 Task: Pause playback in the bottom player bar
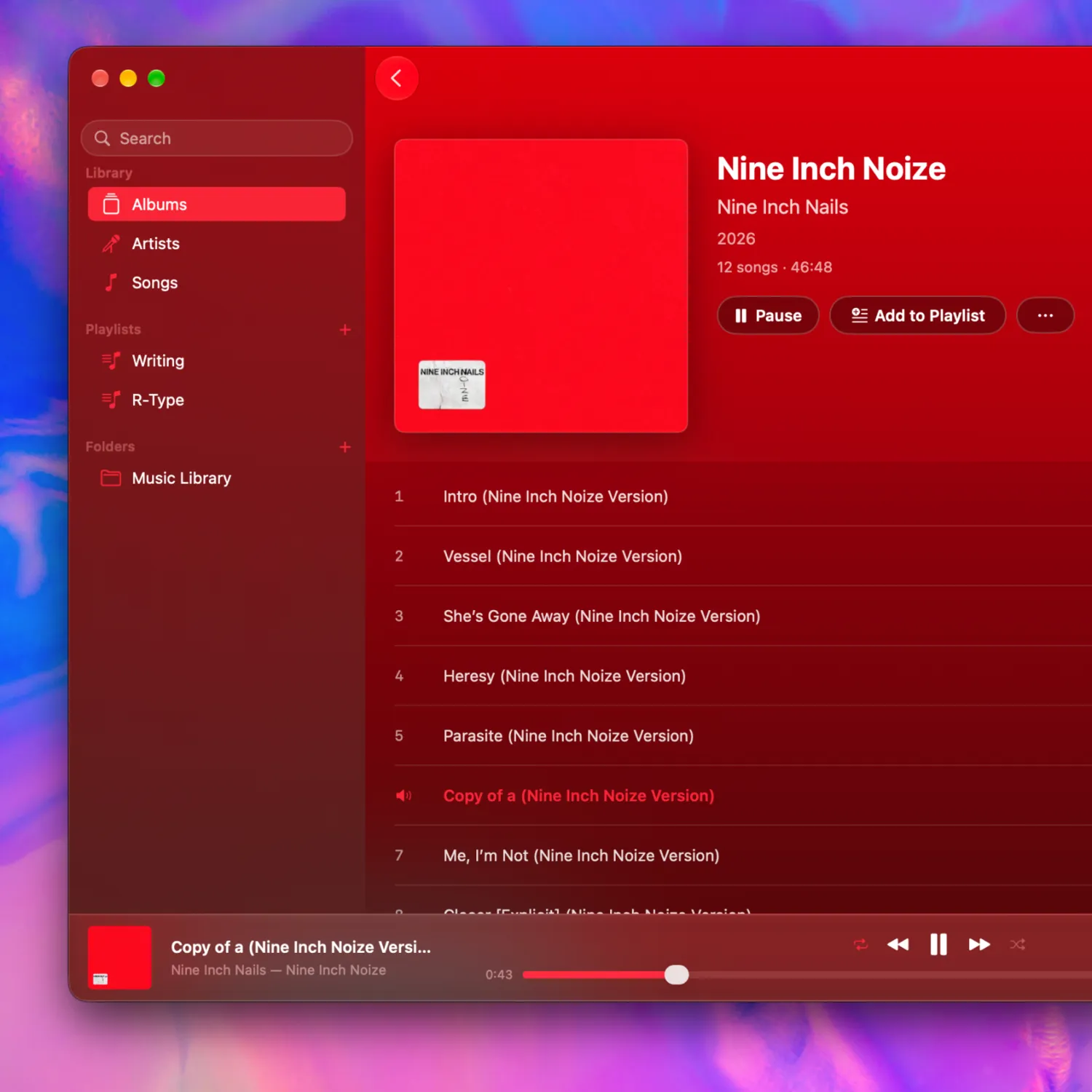coord(938,944)
